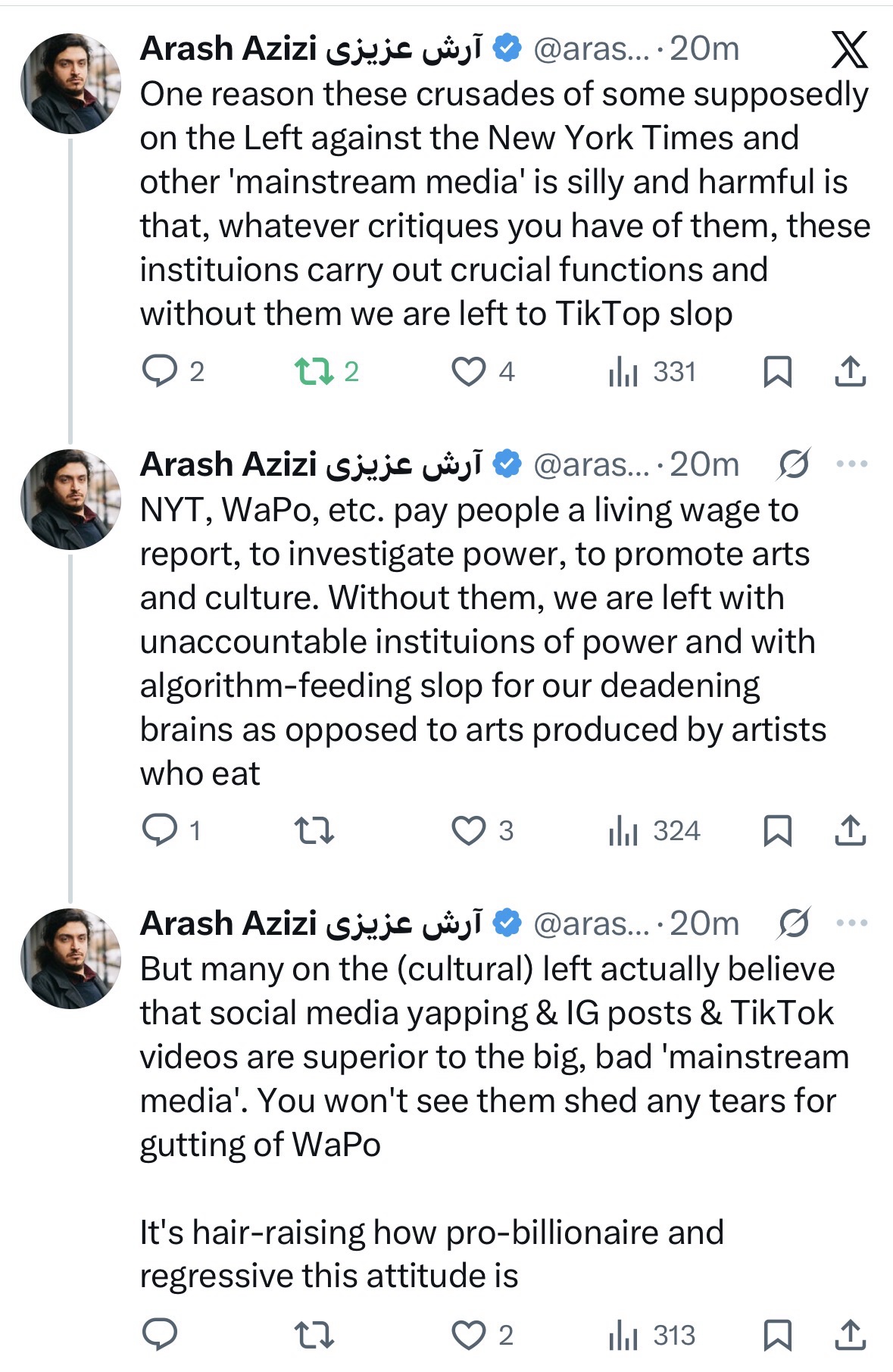Like the second tweet with 3 likes
Viewport: 893px width, 1372px height.
pos(469,830)
